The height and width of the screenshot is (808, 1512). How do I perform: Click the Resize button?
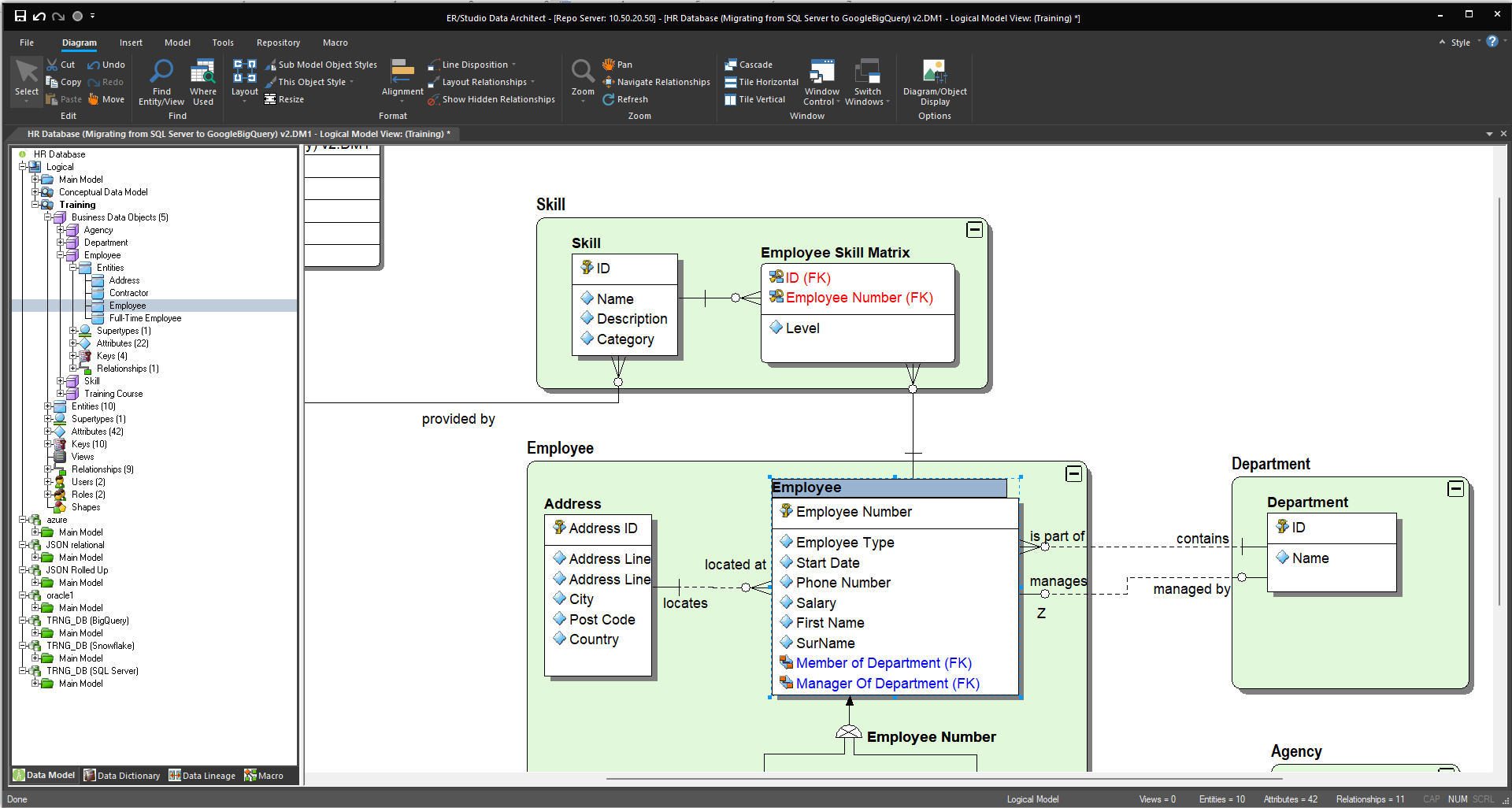coord(284,99)
